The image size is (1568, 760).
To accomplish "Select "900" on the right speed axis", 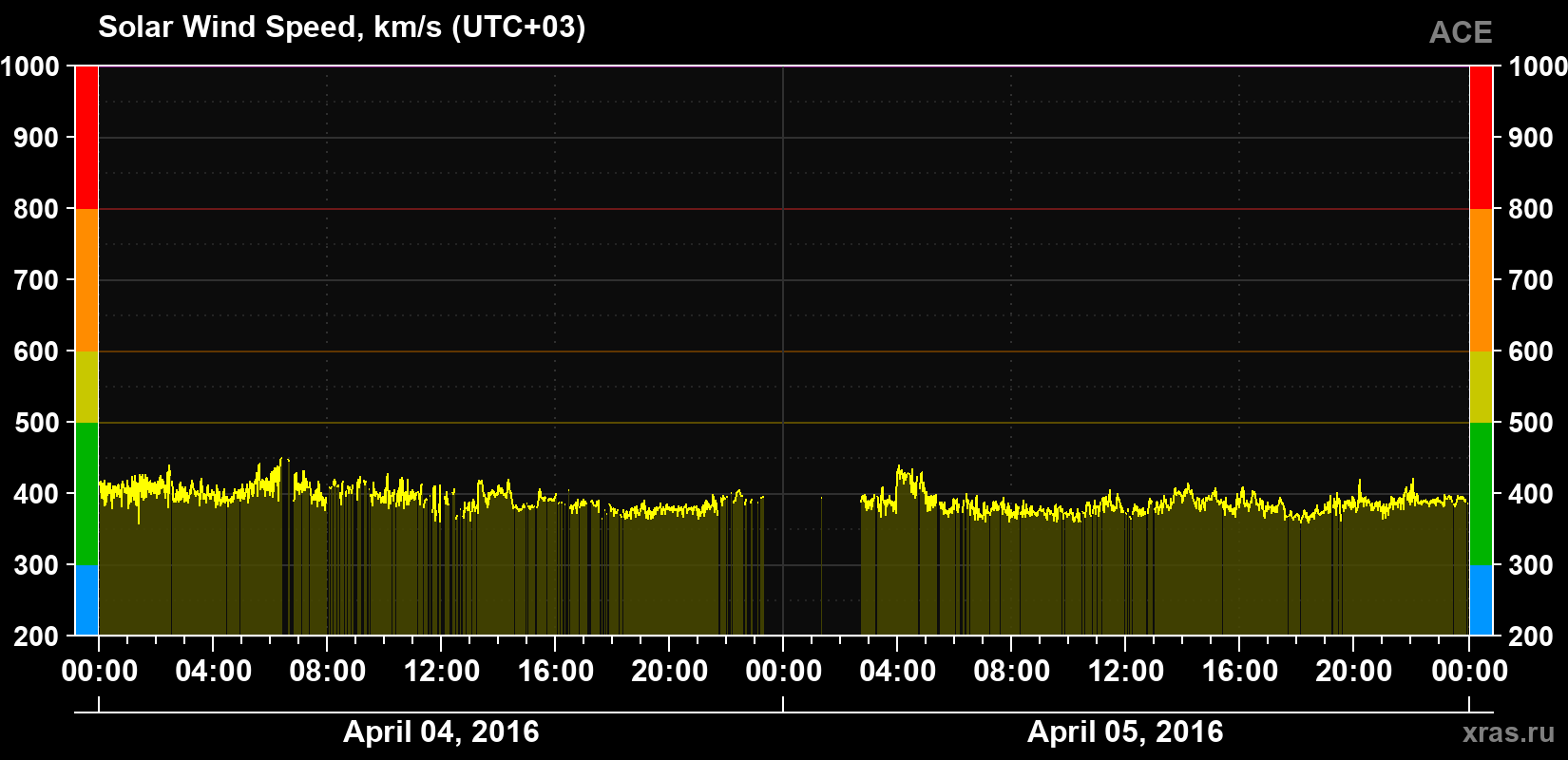I will 1532,138.
